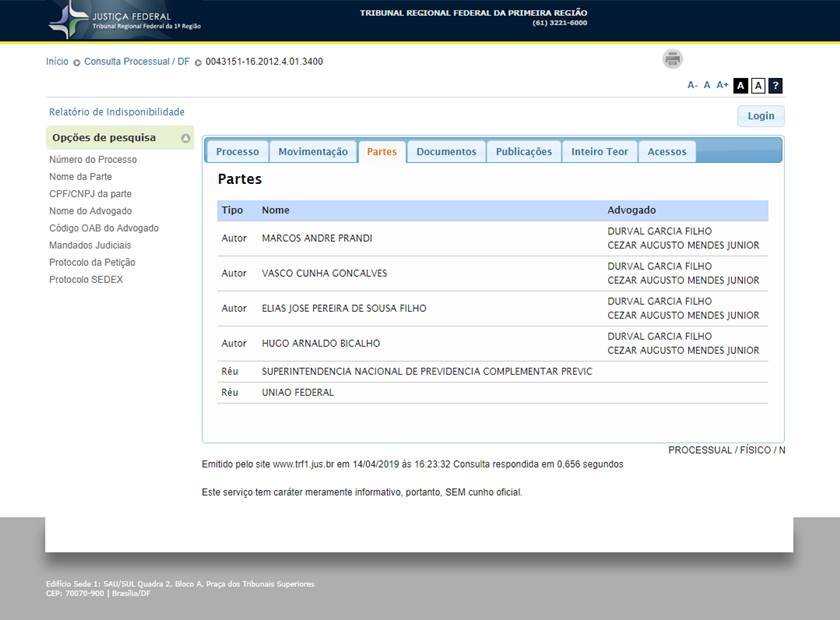The image size is (840, 620).
Task: Select party name VASCO CUNHA GONCALVES
Action: click(x=324, y=273)
